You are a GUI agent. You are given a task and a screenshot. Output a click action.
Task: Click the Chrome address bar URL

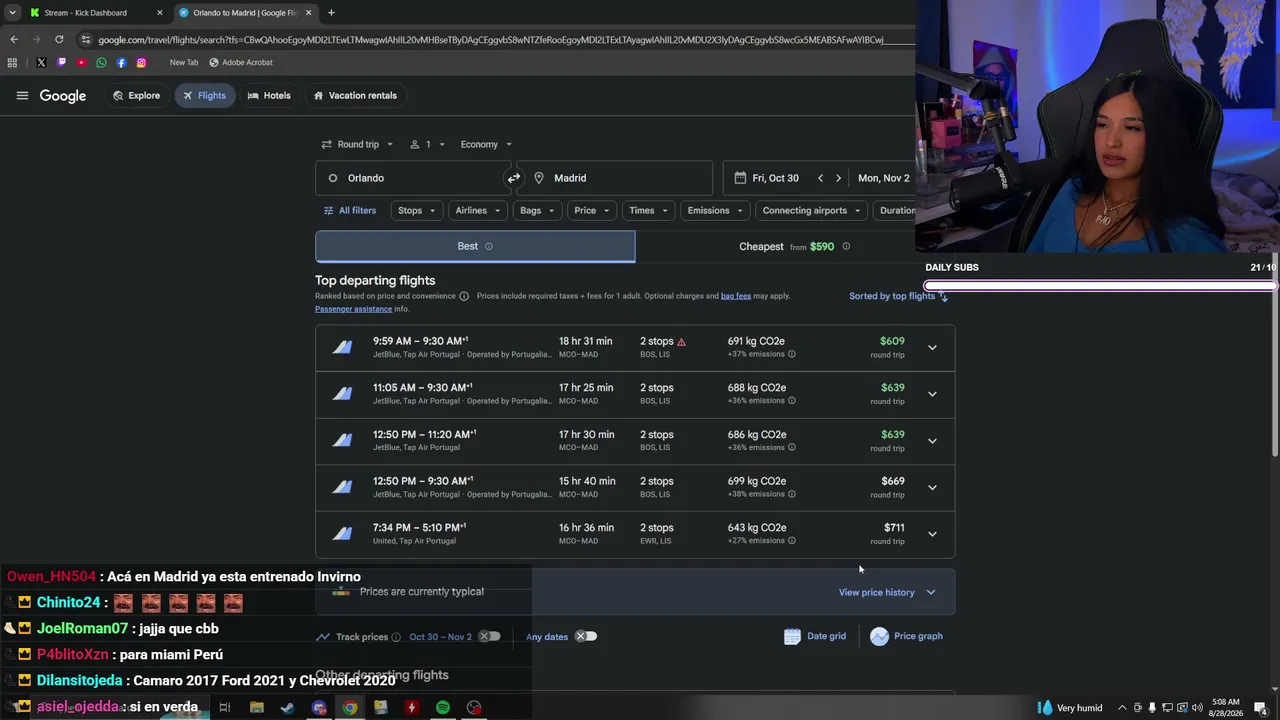pyautogui.click(x=490, y=40)
